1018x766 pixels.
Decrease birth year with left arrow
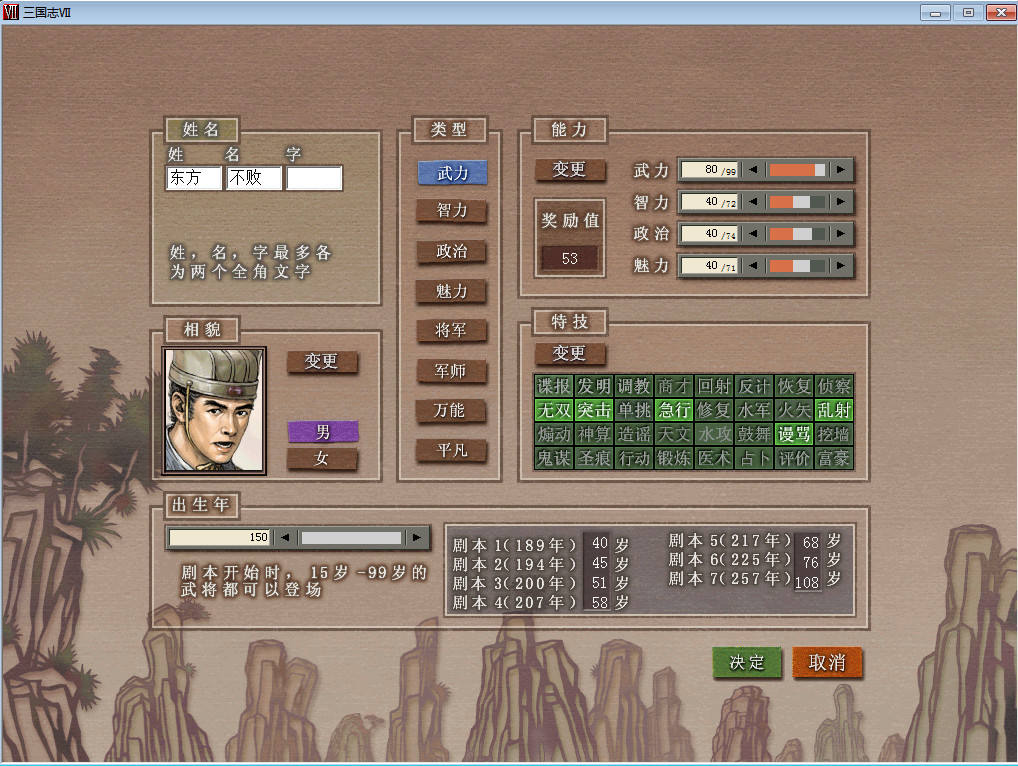click(x=285, y=538)
